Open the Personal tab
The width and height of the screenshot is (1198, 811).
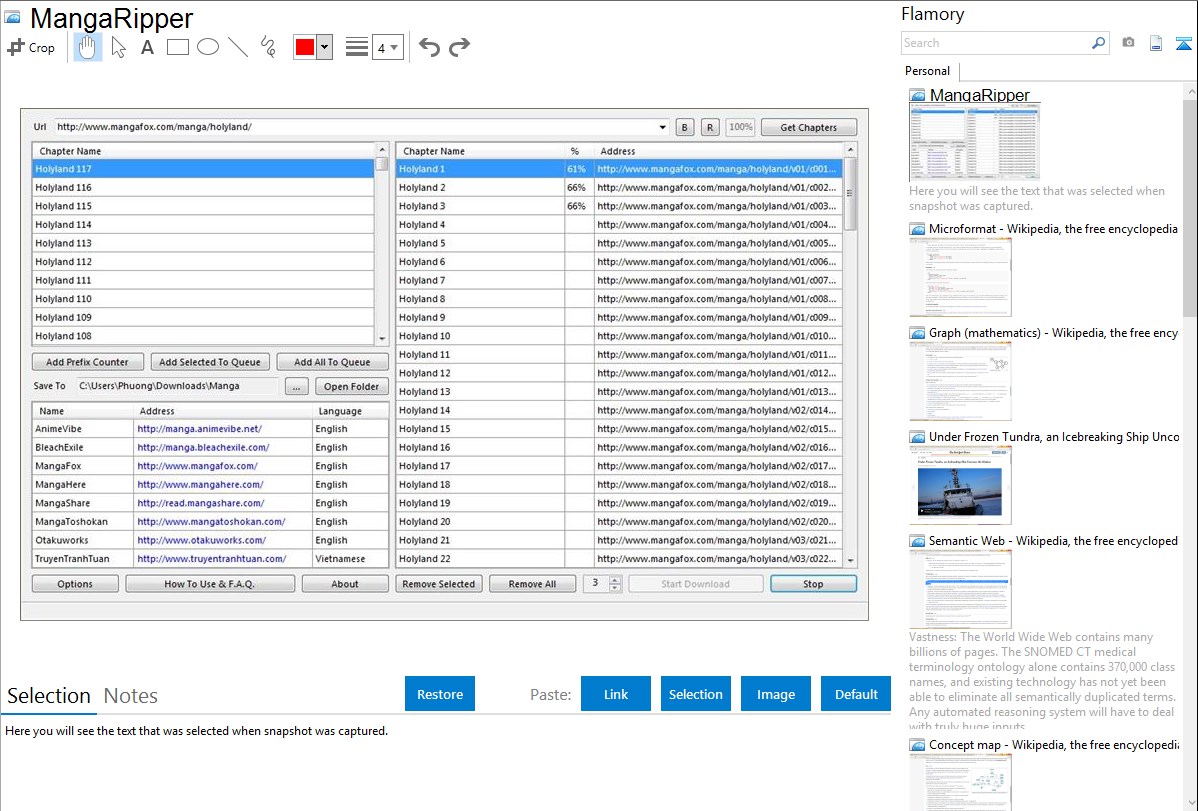[x=927, y=71]
